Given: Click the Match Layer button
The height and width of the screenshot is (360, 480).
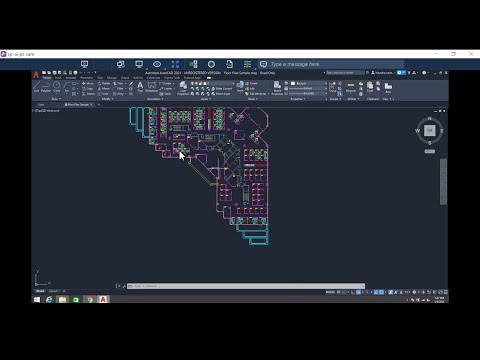Looking at the screenshot, I should (221, 94).
